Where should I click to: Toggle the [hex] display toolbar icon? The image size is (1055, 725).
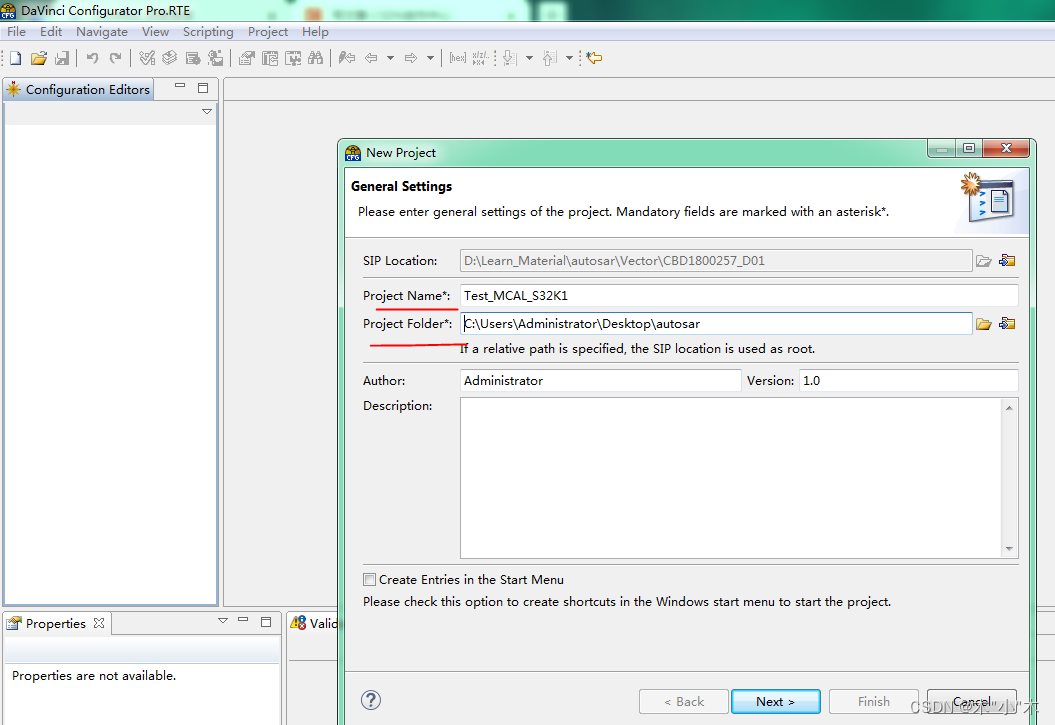(458, 58)
